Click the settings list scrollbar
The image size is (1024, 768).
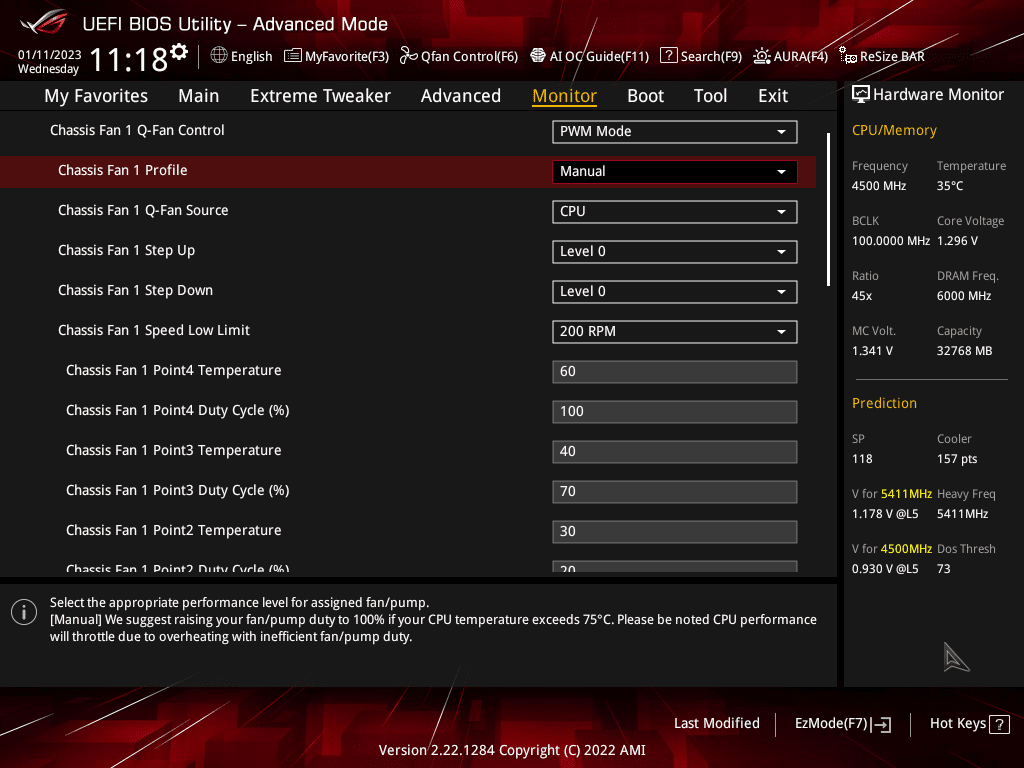828,209
